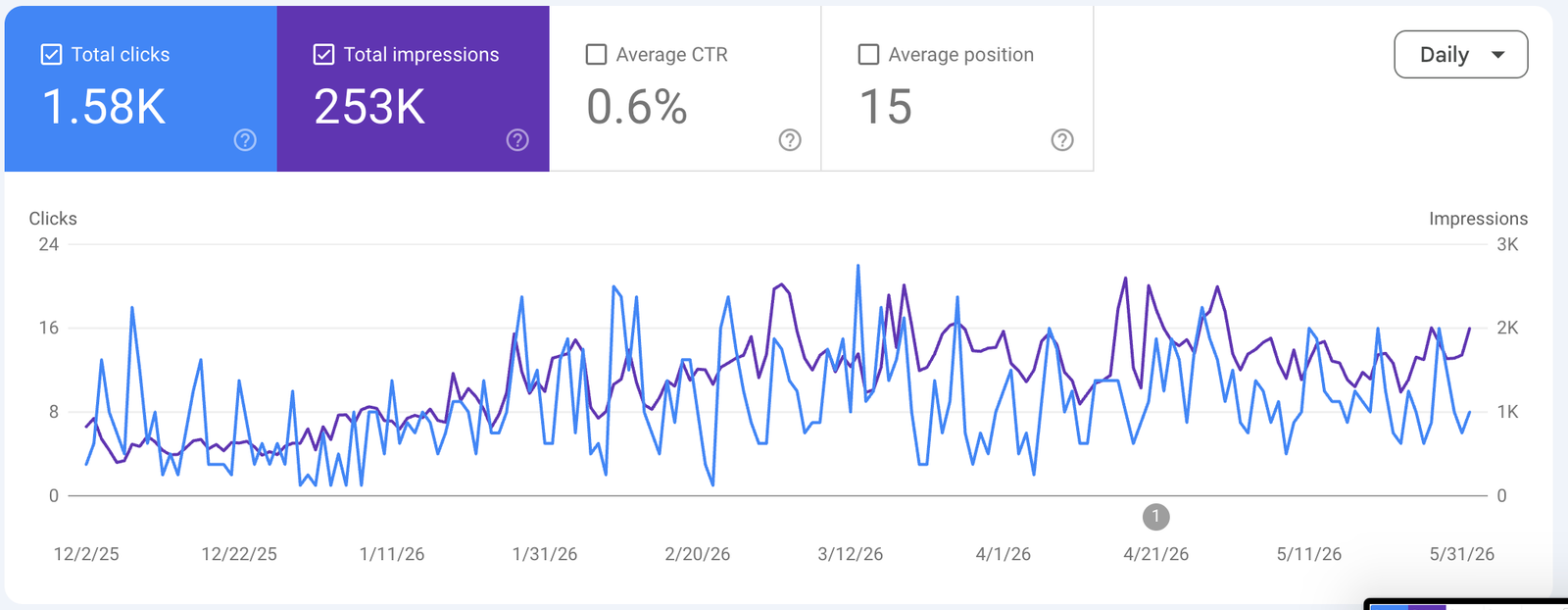This screenshot has width=1568, height=610.
Task: Click the 3/12/26 clicks peak on chart
Action: 858,266
